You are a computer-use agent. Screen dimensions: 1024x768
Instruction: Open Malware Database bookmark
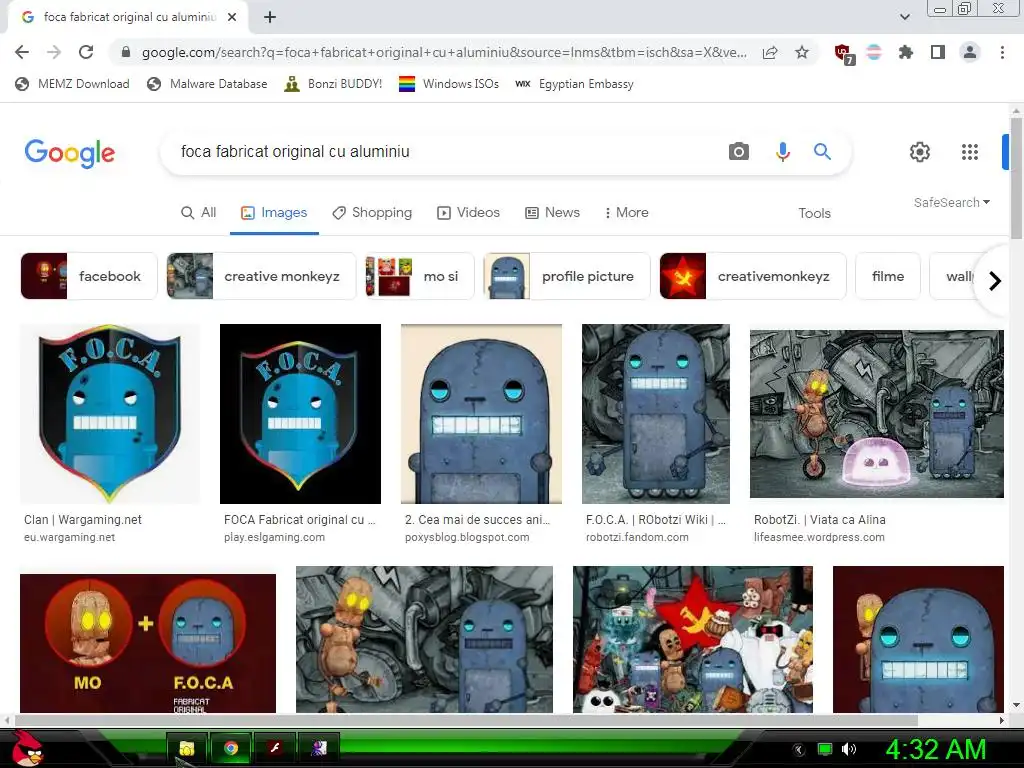click(x=207, y=84)
